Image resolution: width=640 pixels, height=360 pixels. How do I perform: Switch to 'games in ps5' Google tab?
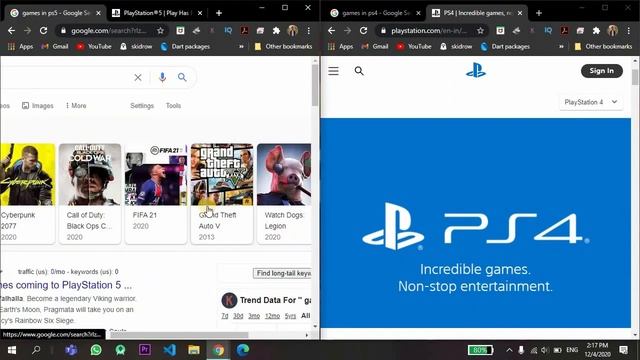(55, 13)
